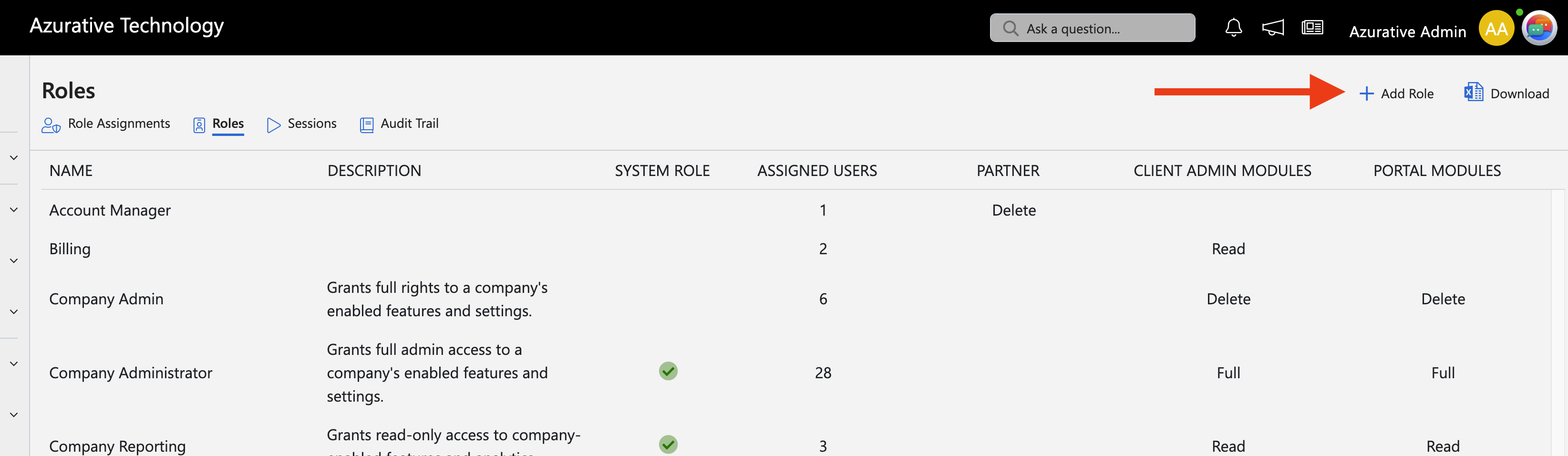Click Company Reporting portal modules Read
1568x456 pixels.
coord(1443,446)
